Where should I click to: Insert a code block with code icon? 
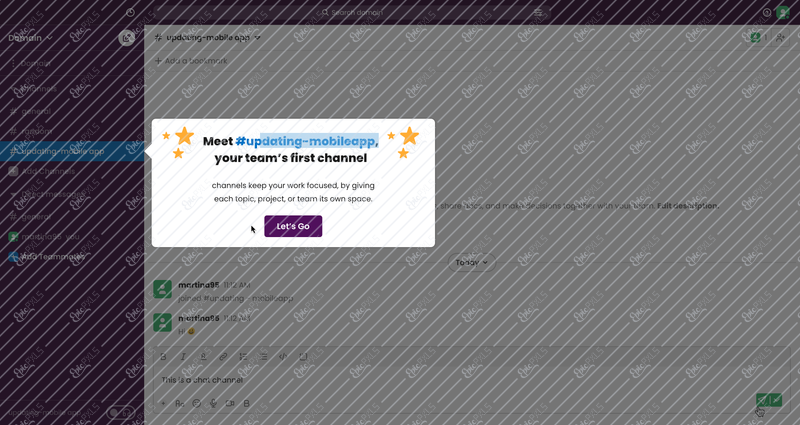pos(283,357)
